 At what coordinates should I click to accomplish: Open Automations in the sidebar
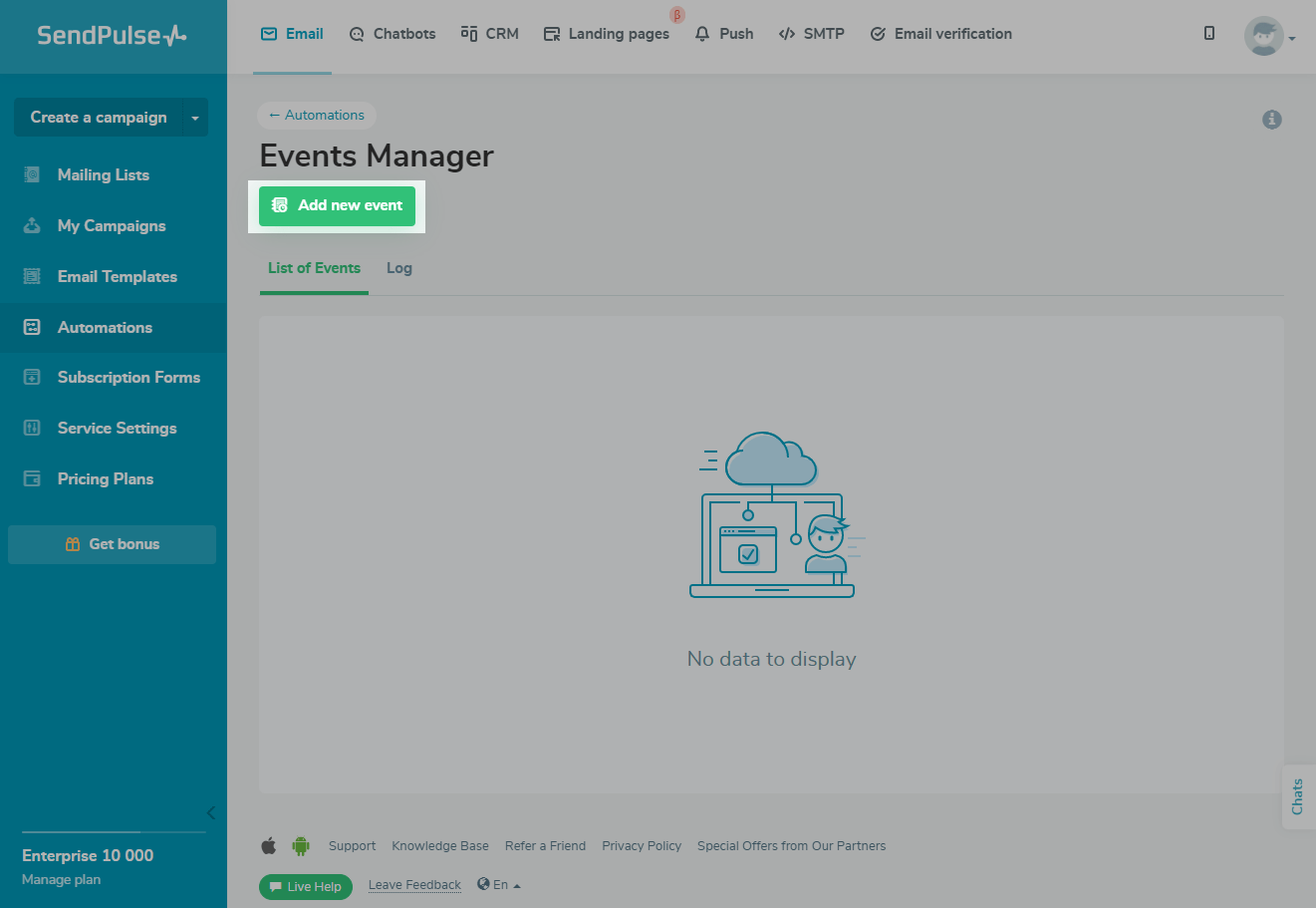tap(114, 328)
